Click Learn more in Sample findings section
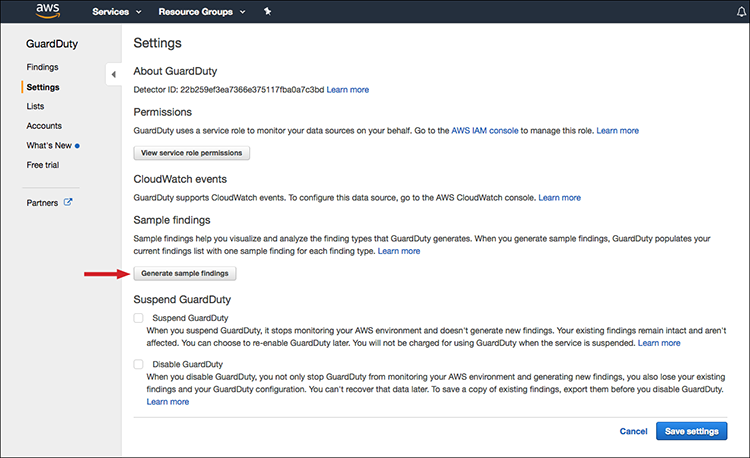 click(x=399, y=251)
